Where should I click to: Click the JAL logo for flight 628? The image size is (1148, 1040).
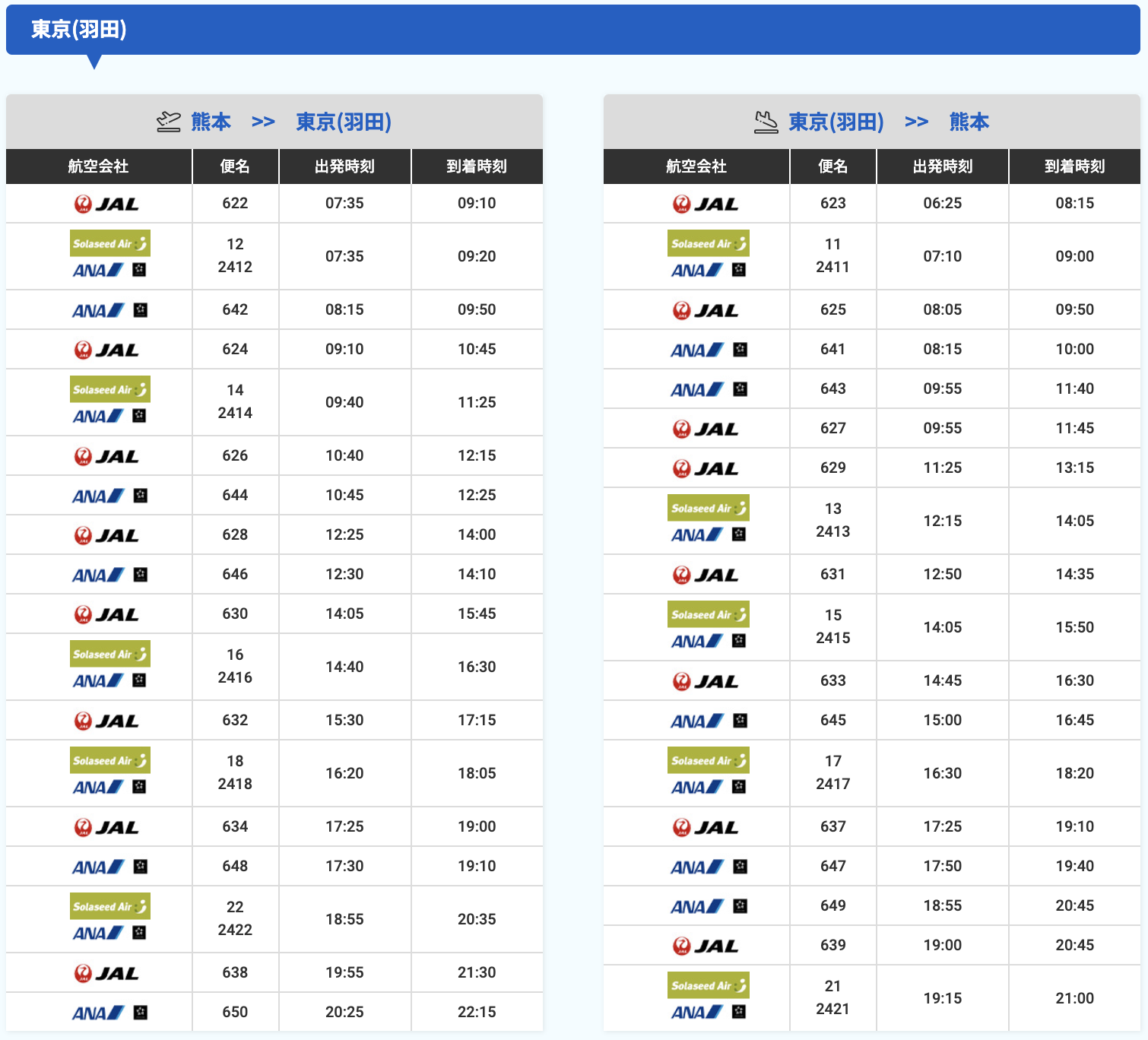(x=106, y=535)
